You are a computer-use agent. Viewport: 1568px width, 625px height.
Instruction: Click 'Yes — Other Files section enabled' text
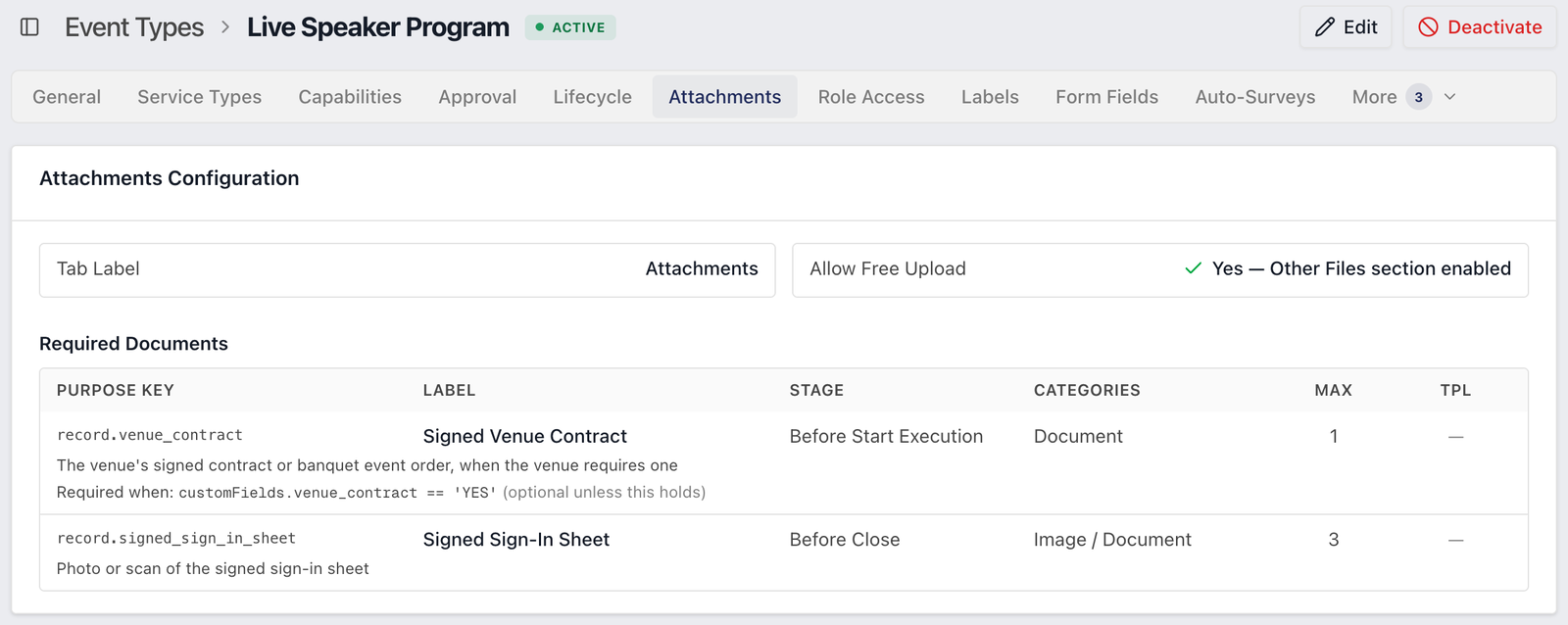pos(1361,268)
